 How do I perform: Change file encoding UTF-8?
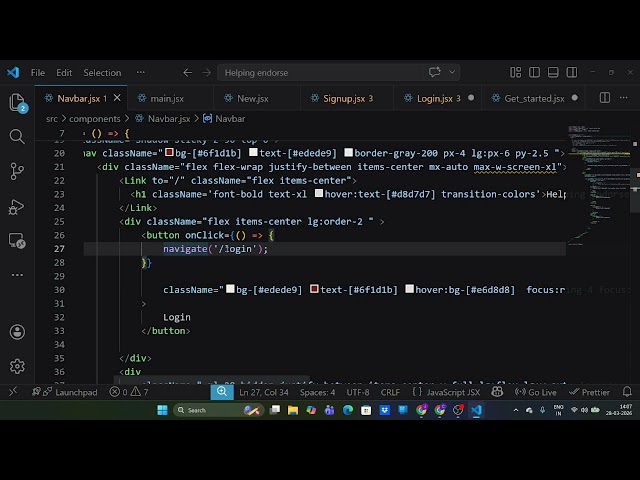point(358,392)
